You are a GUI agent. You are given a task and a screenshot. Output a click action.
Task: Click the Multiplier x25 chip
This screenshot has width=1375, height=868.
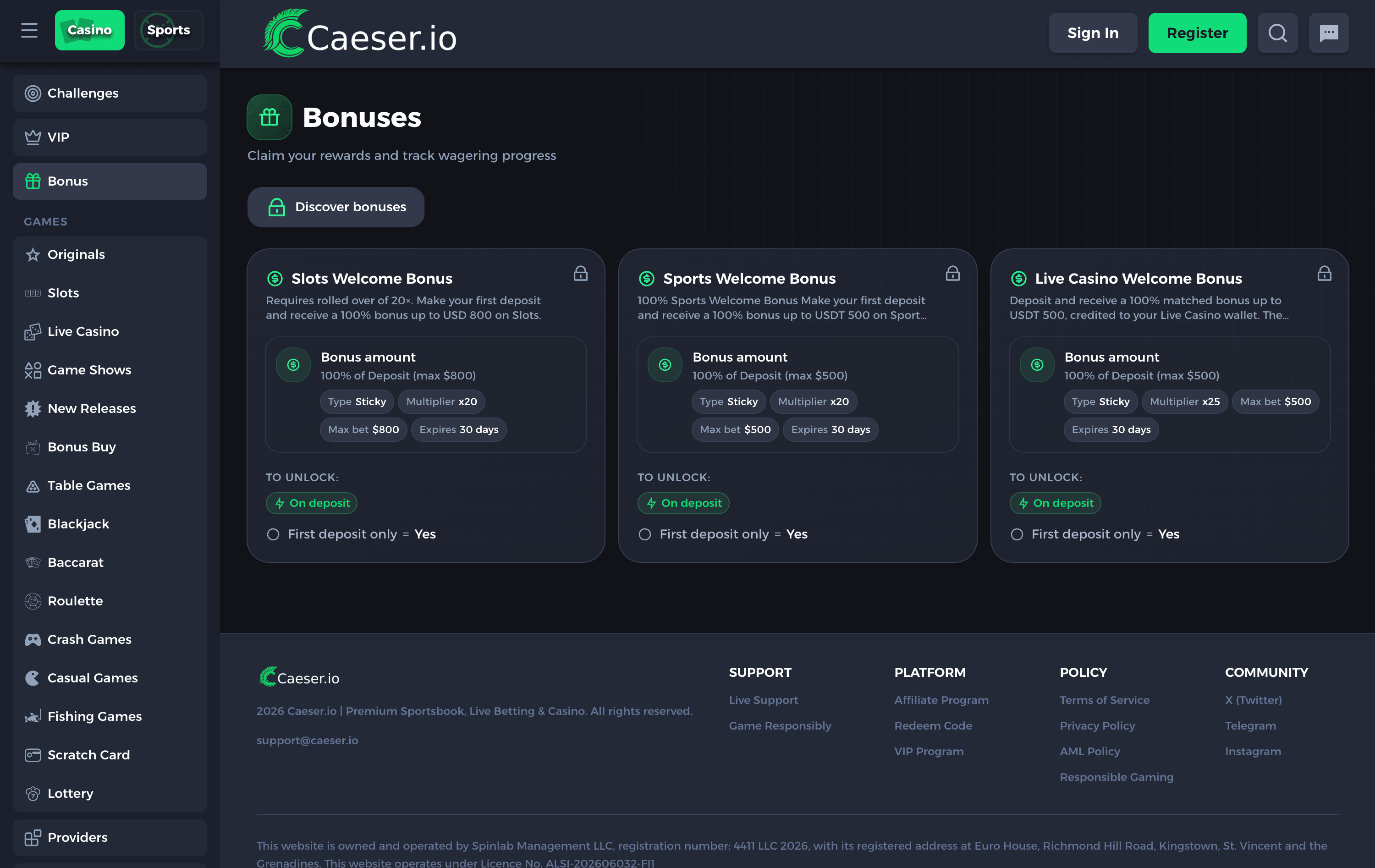point(1184,402)
